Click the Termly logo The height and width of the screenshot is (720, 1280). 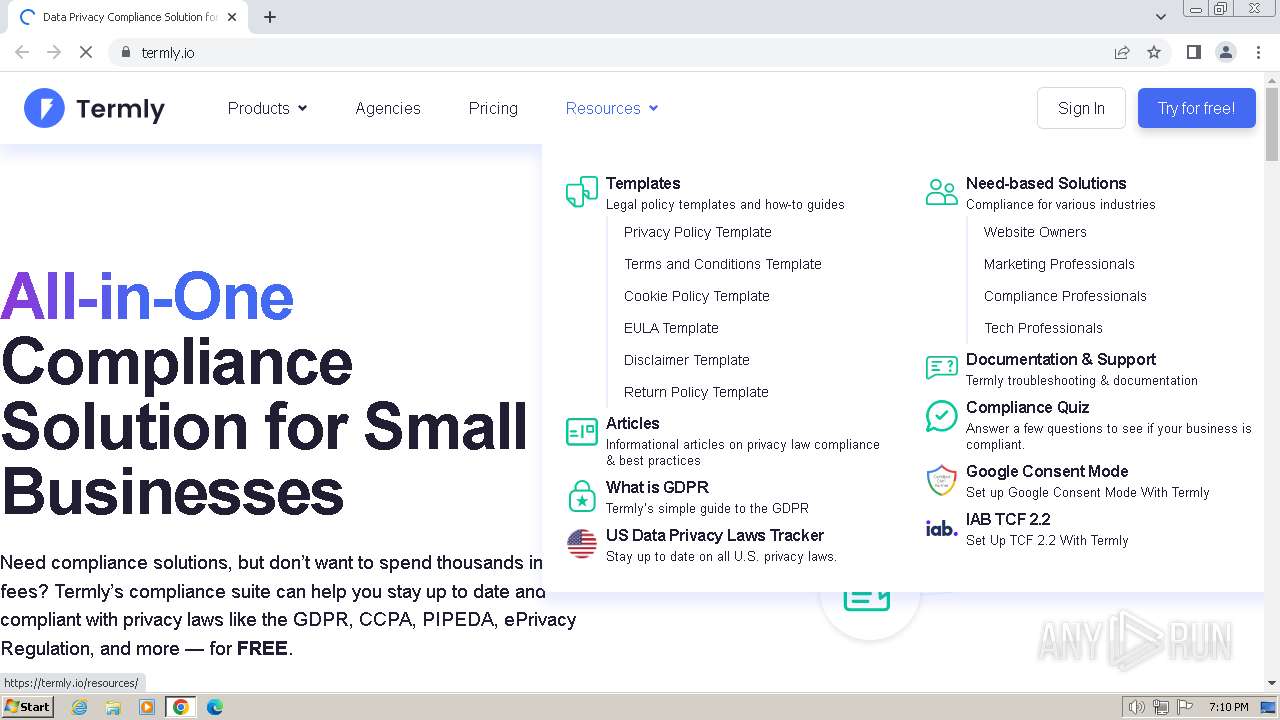94,108
